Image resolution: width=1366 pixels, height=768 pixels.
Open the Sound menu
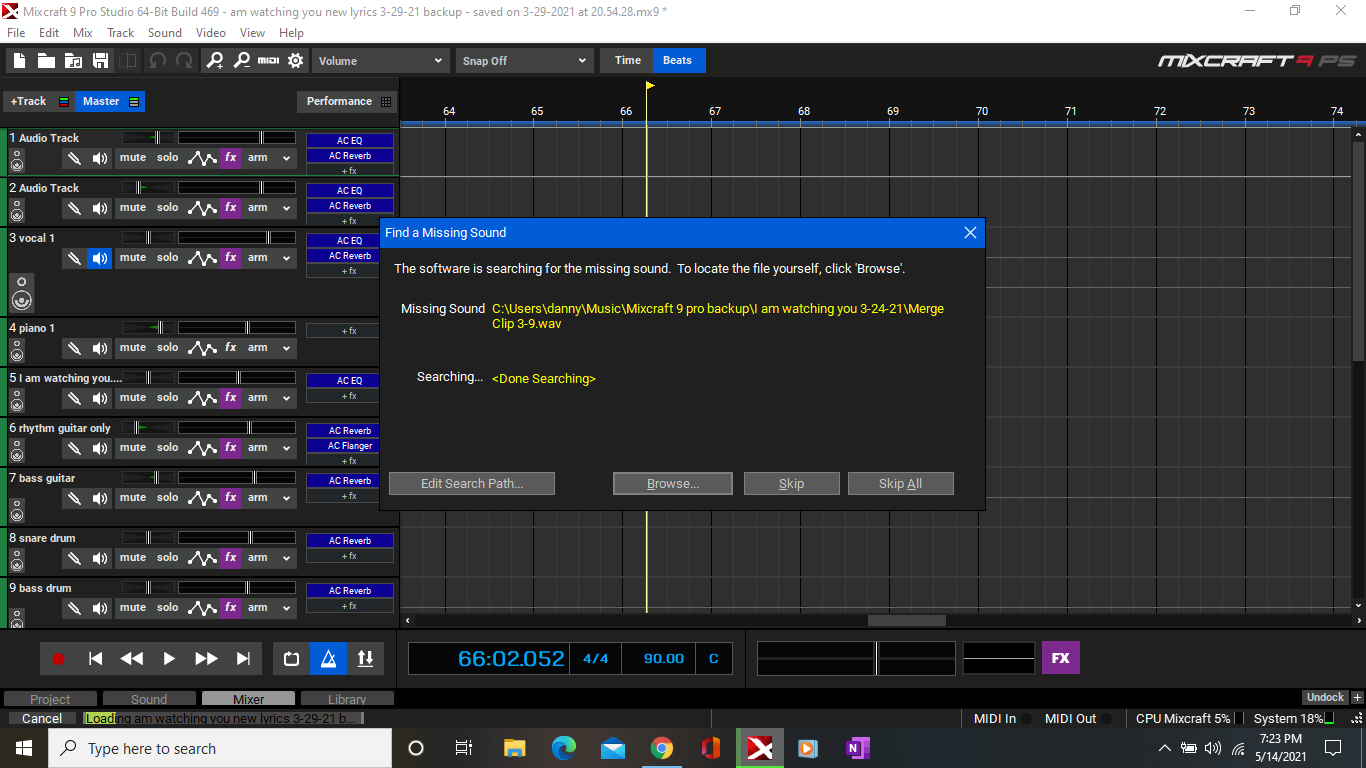(165, 32)
